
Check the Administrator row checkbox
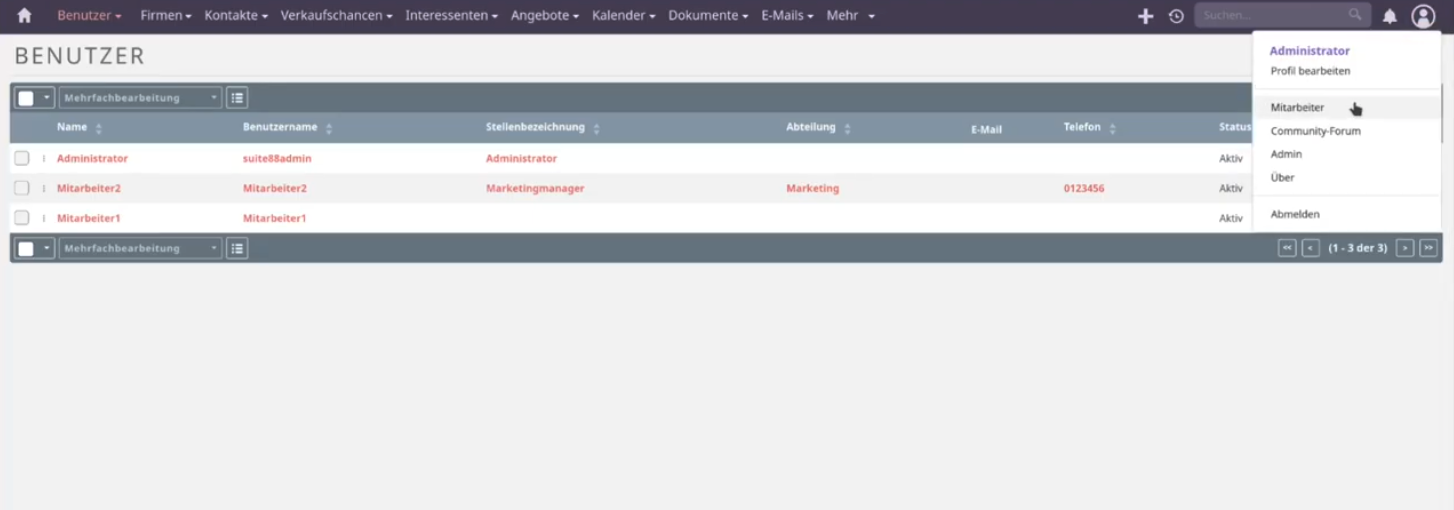pos(22,158)
